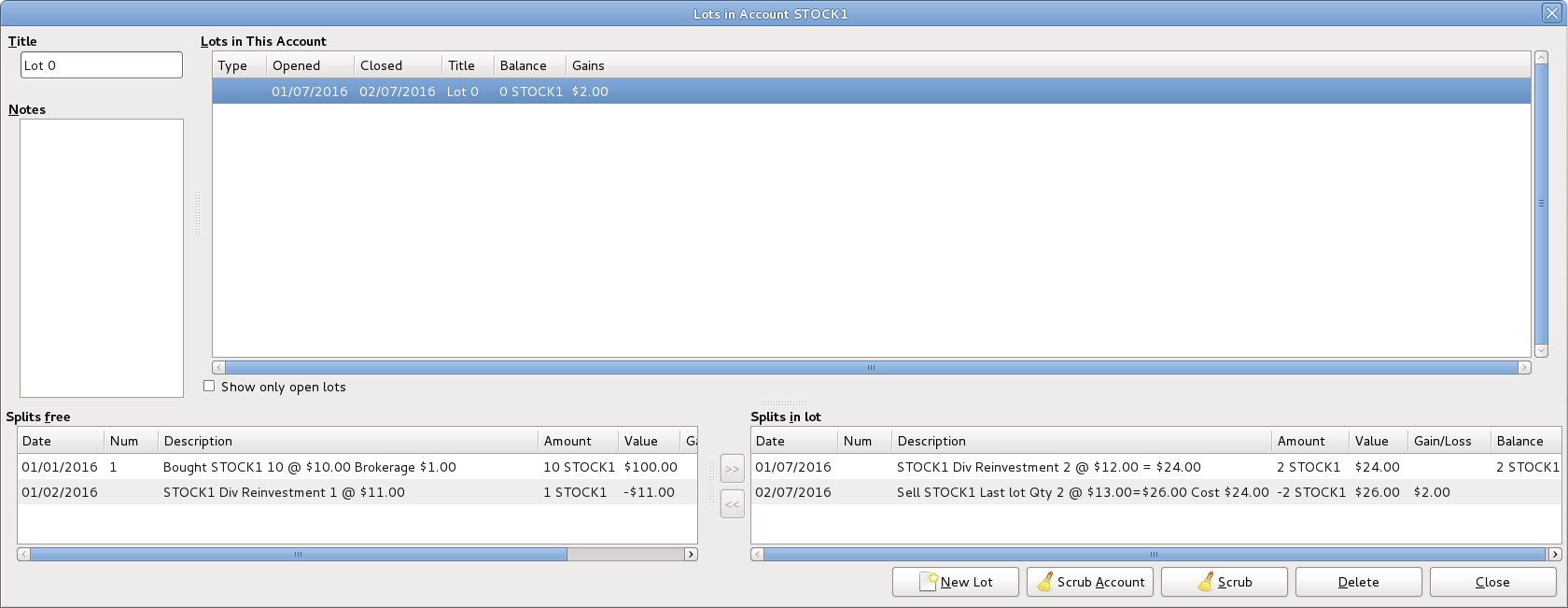Click the New Lot button icon
Image resolution: width=1568 pixels, height=608 pixels.
[x=929, y=582]
